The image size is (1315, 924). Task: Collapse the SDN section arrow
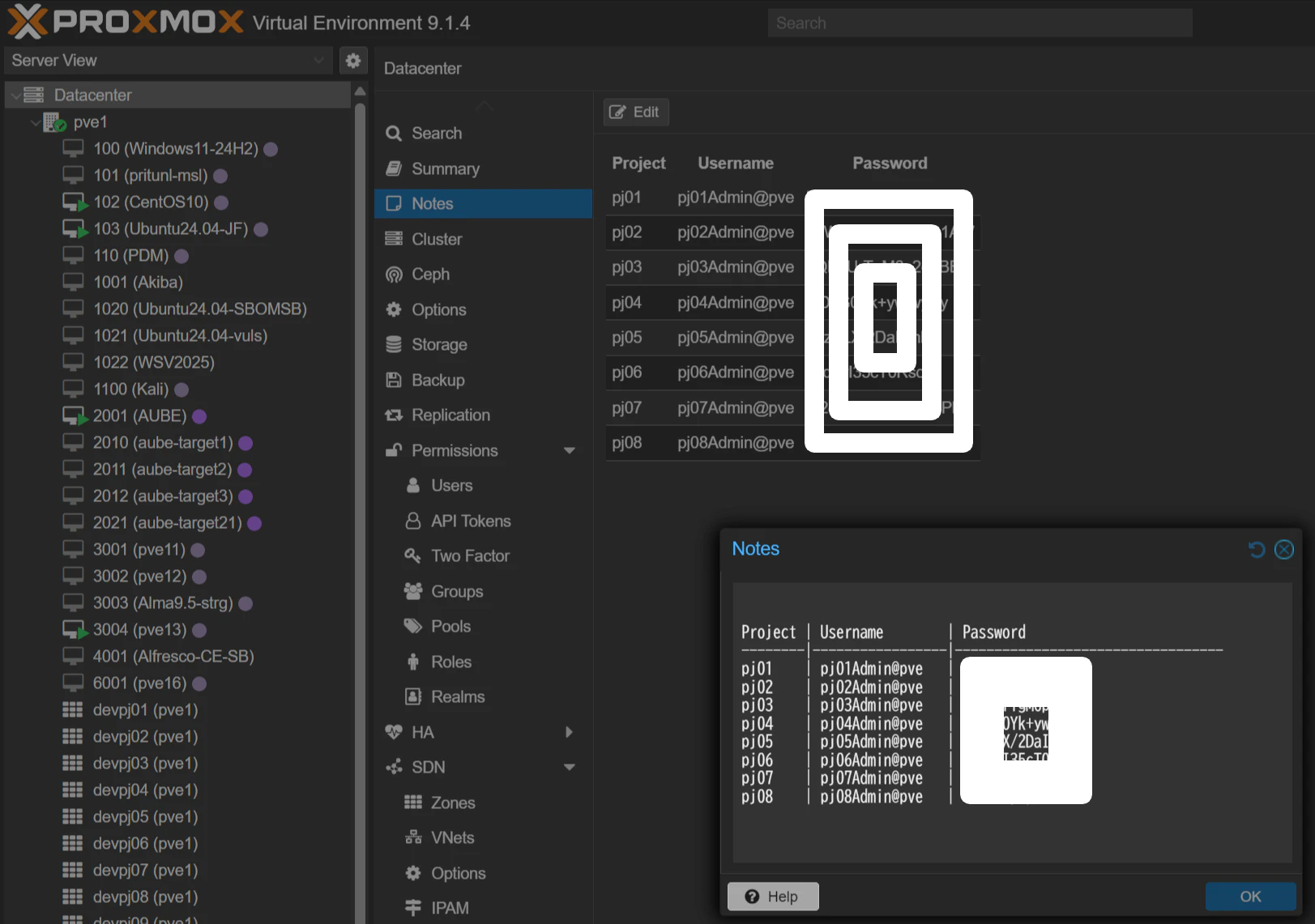pos(570,768)
